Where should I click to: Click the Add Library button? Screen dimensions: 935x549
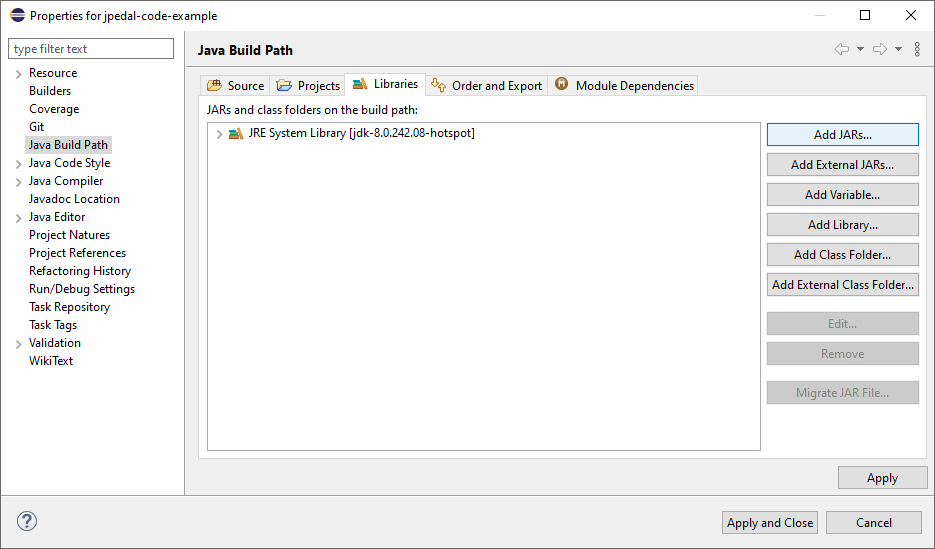[x=842, y=225]
